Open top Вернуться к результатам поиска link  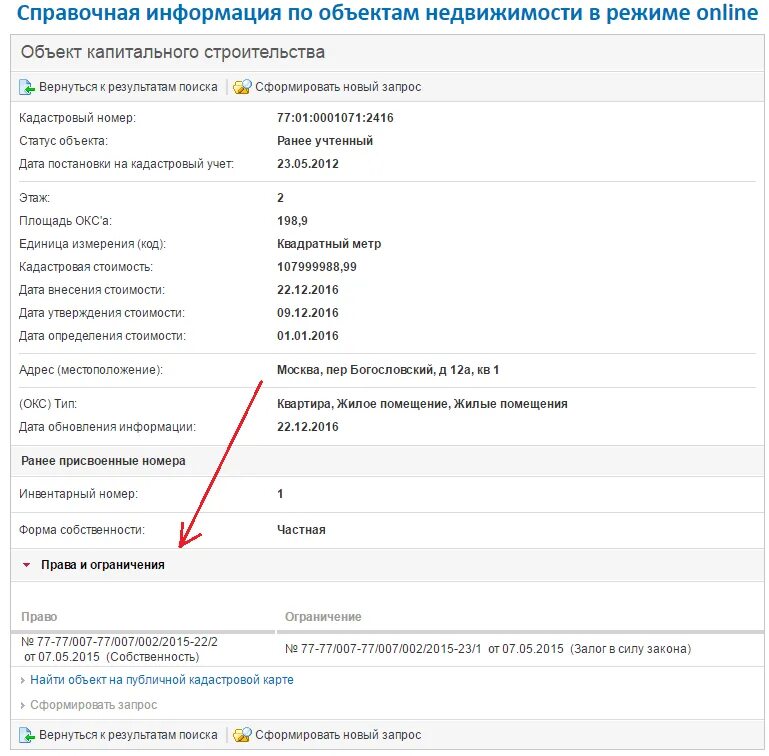coord(128,87)
